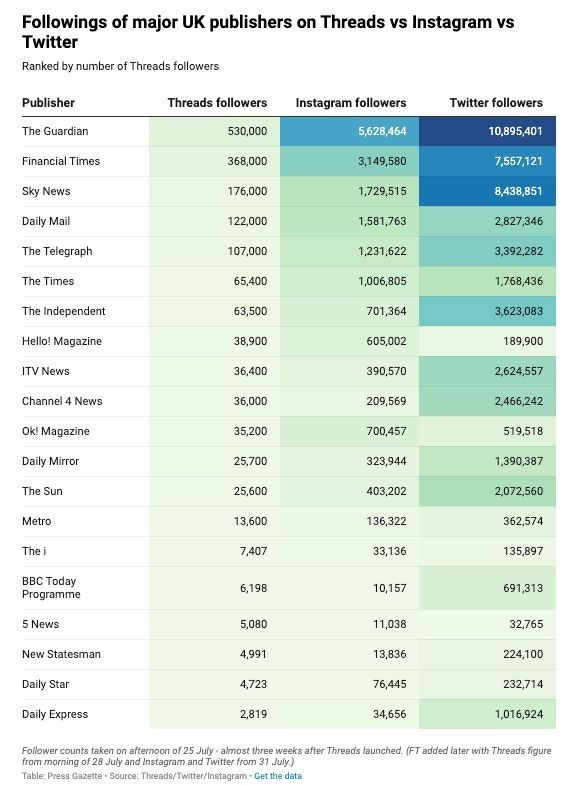This screenshot has width=583, height=785.
Task: Select New Statesman publisher name
Action: [x=62, y=654]
